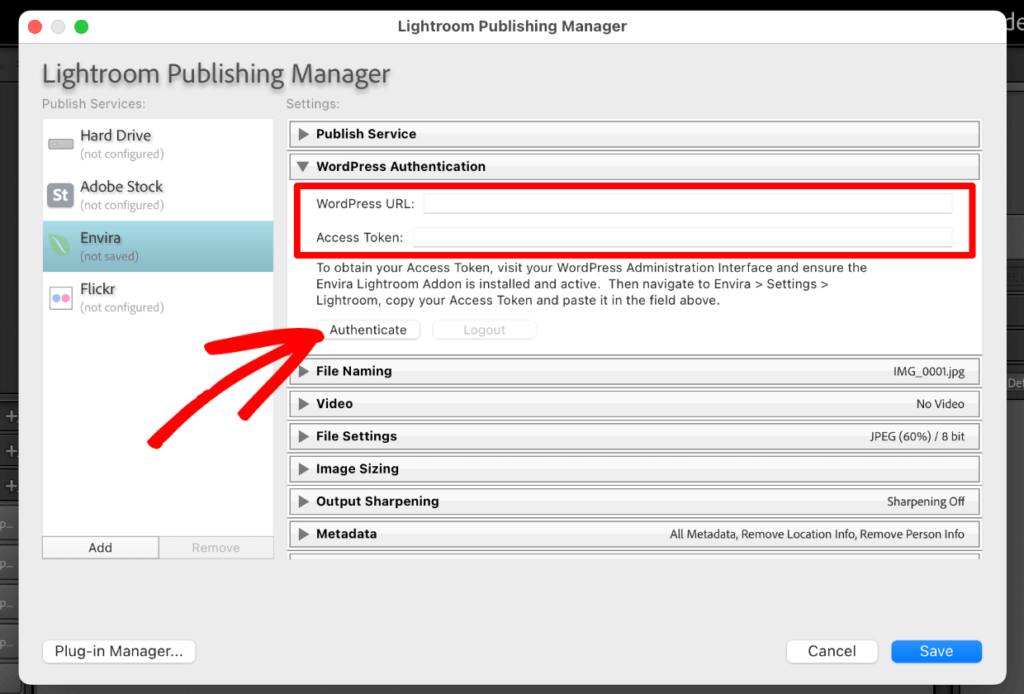
Task: Click the Logout button
Action: pos(484,330)
